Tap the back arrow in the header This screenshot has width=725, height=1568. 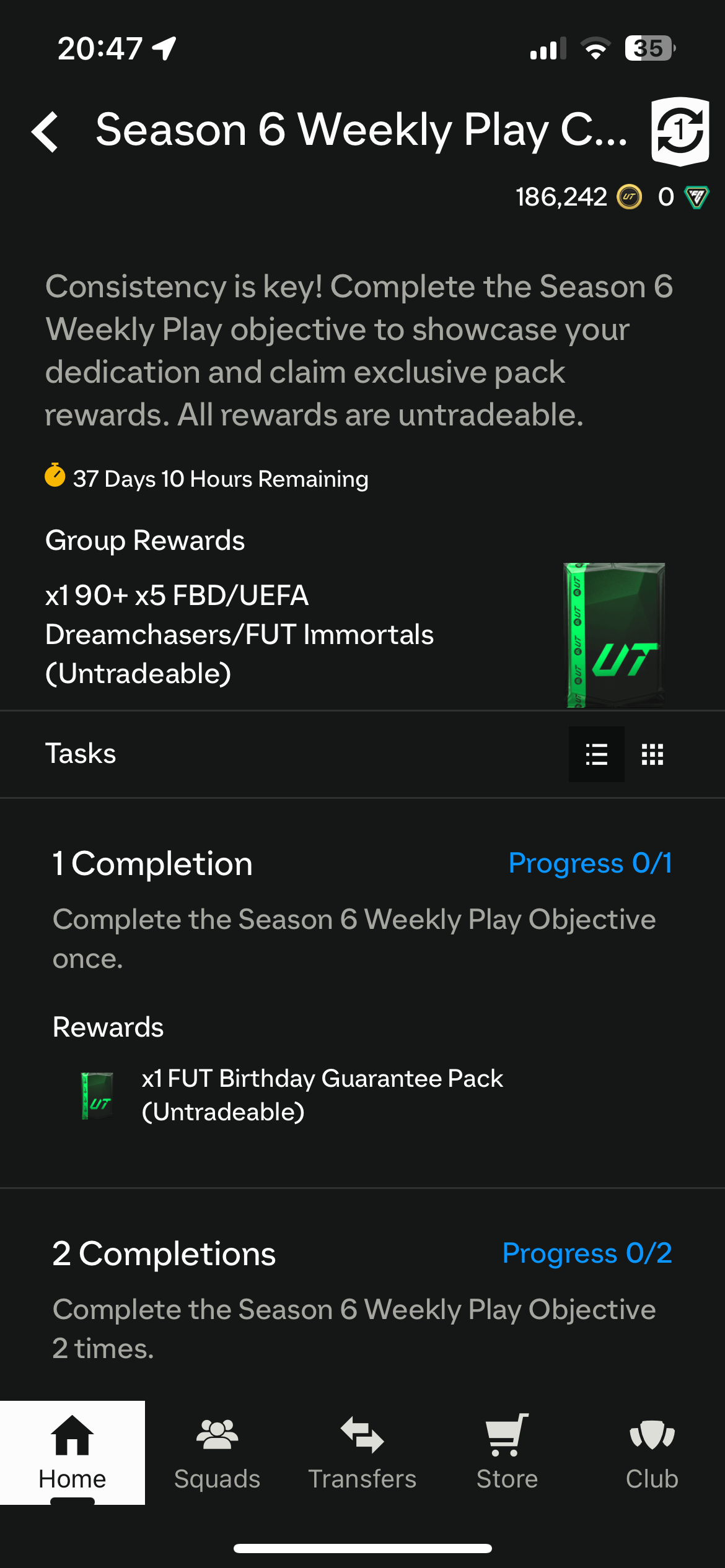click(x=46, y=131)
